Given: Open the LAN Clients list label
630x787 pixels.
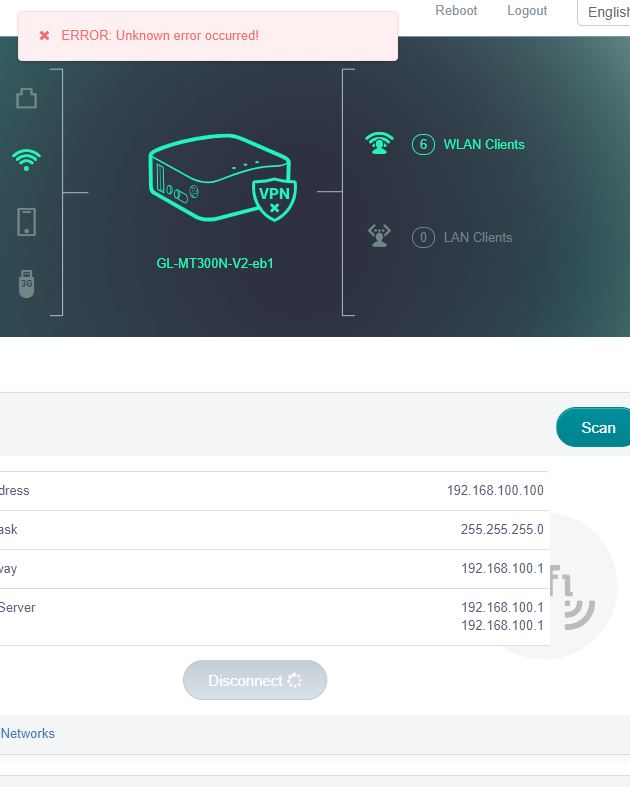Looking at the screenshot, I should coord(478,237).
